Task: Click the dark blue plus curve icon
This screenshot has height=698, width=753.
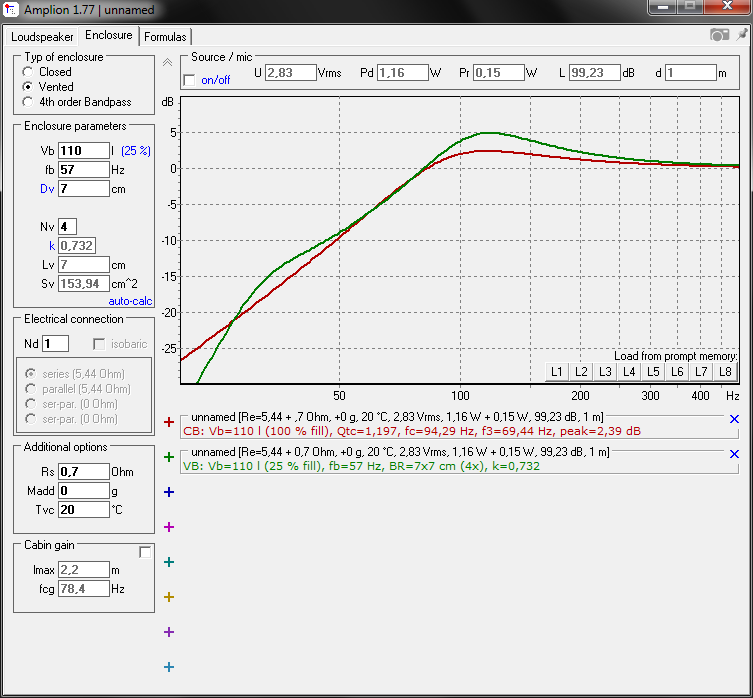Action: 169,492
